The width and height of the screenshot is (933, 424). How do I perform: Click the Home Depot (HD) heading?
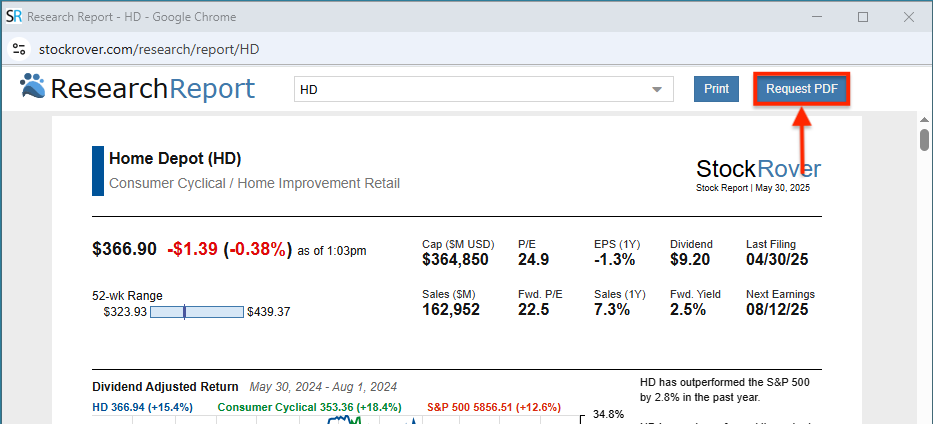click(x=175, y=159)
